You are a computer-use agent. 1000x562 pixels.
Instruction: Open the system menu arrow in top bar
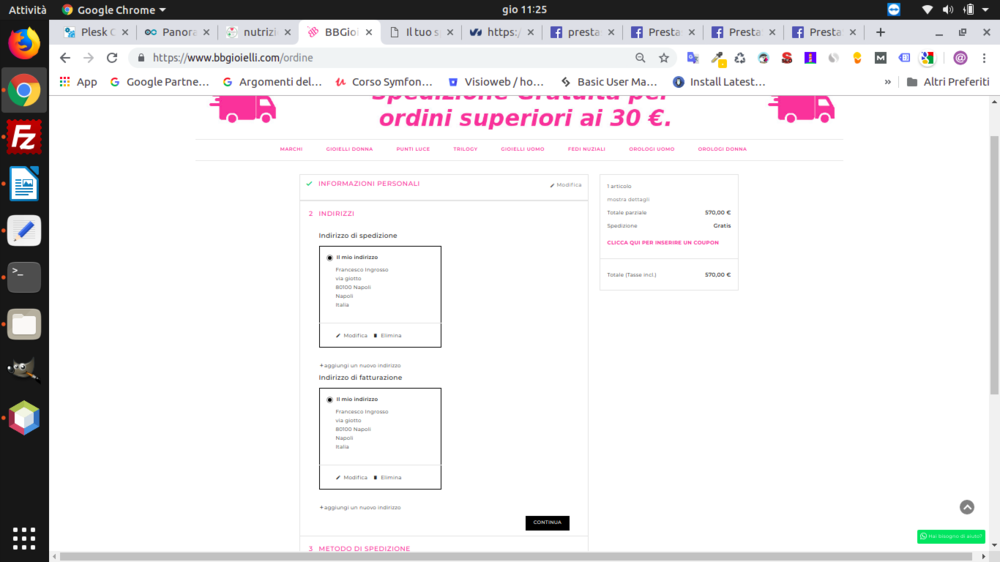(985, 10)
